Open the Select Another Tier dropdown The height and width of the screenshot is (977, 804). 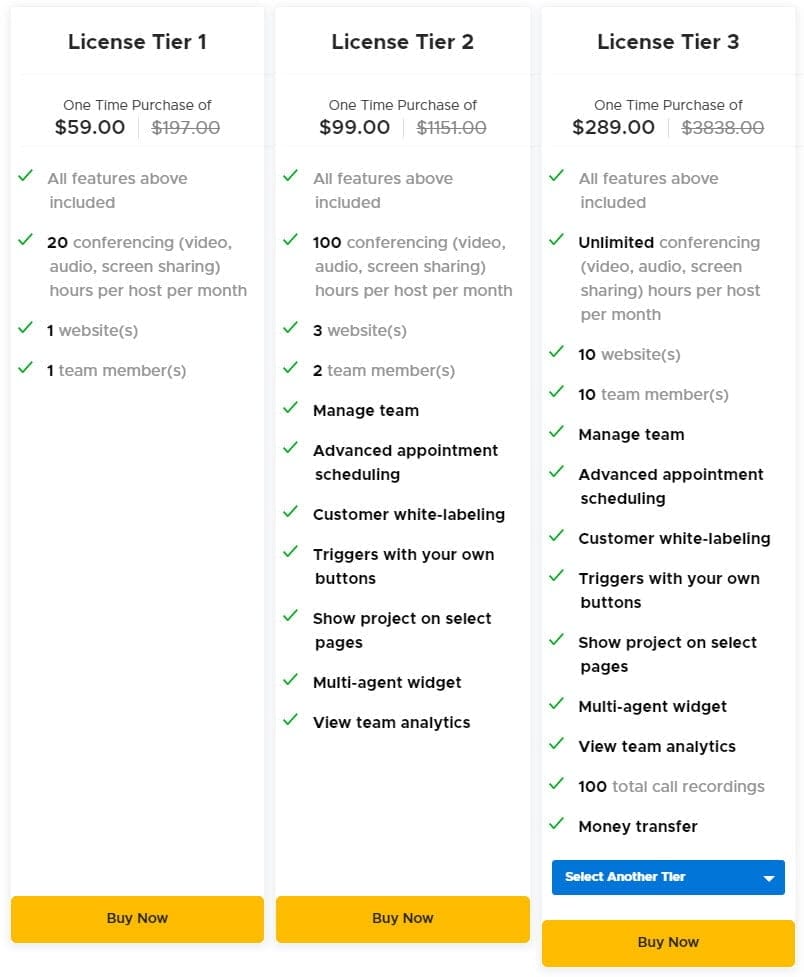[668, 877]
